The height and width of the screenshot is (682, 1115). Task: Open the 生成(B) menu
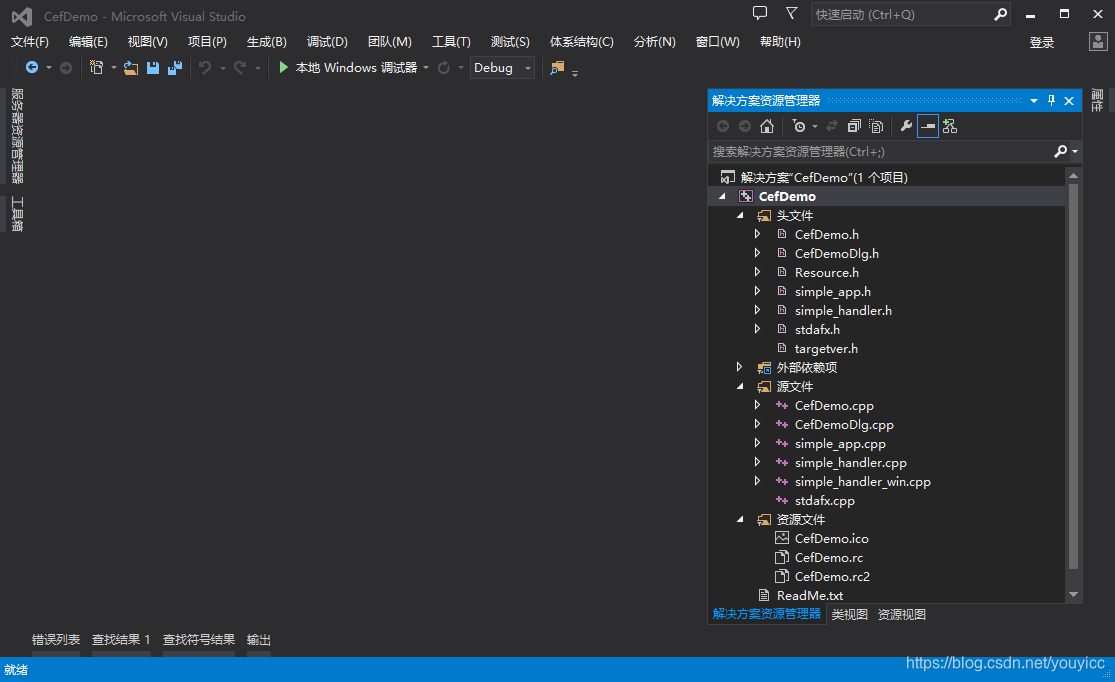click(267, 42)
